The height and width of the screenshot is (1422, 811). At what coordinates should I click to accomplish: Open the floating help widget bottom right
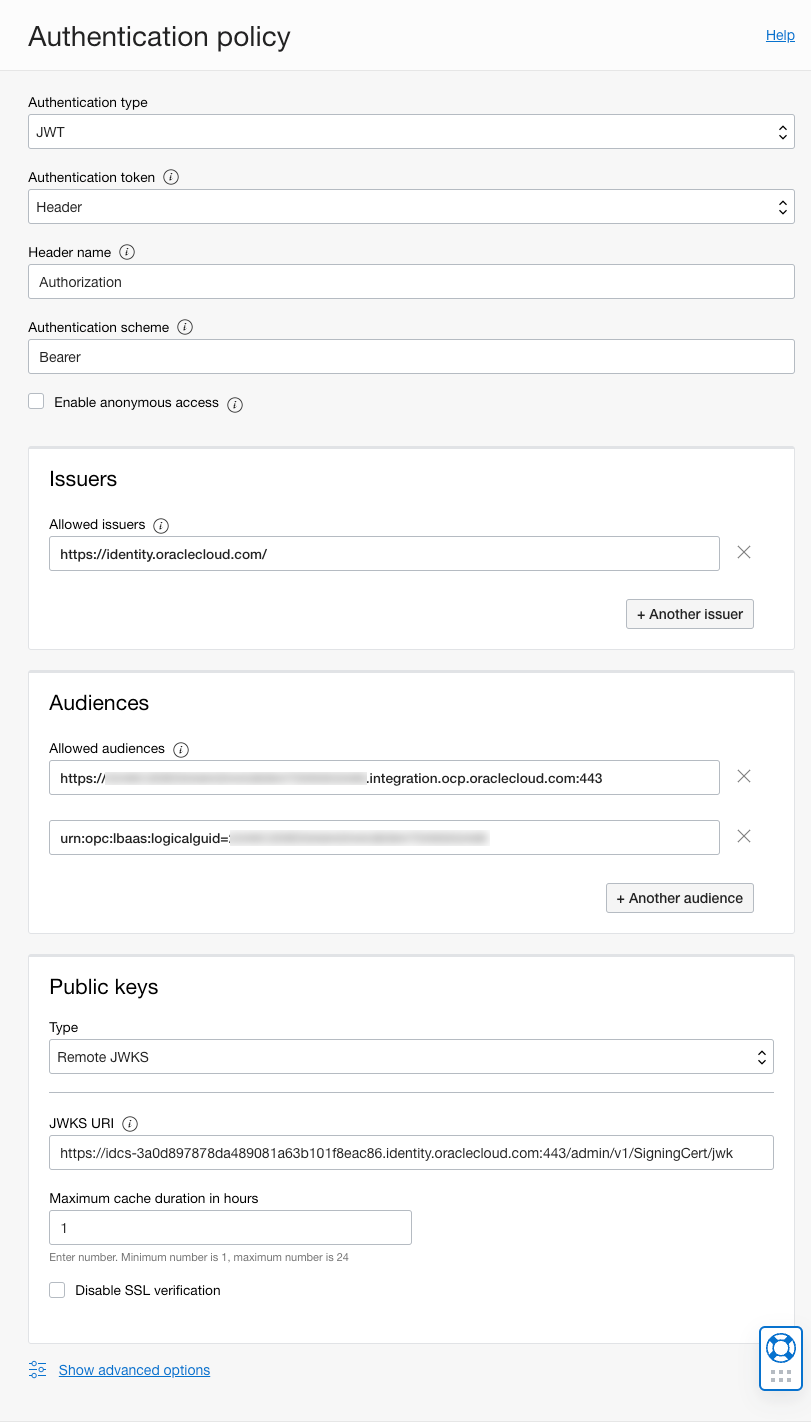780,1358
